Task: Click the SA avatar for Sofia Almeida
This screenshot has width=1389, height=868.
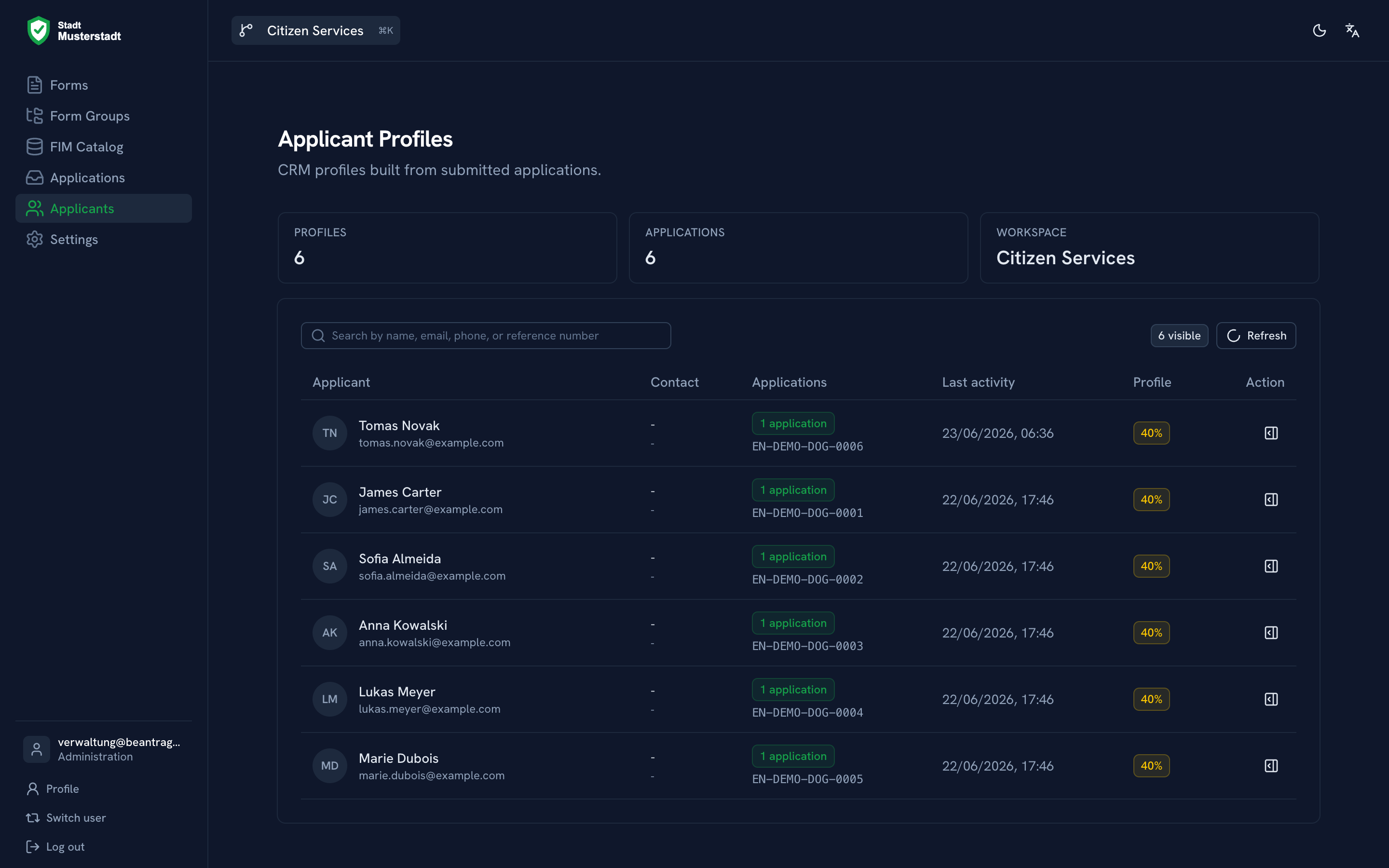Action: [x=329, y=566]
